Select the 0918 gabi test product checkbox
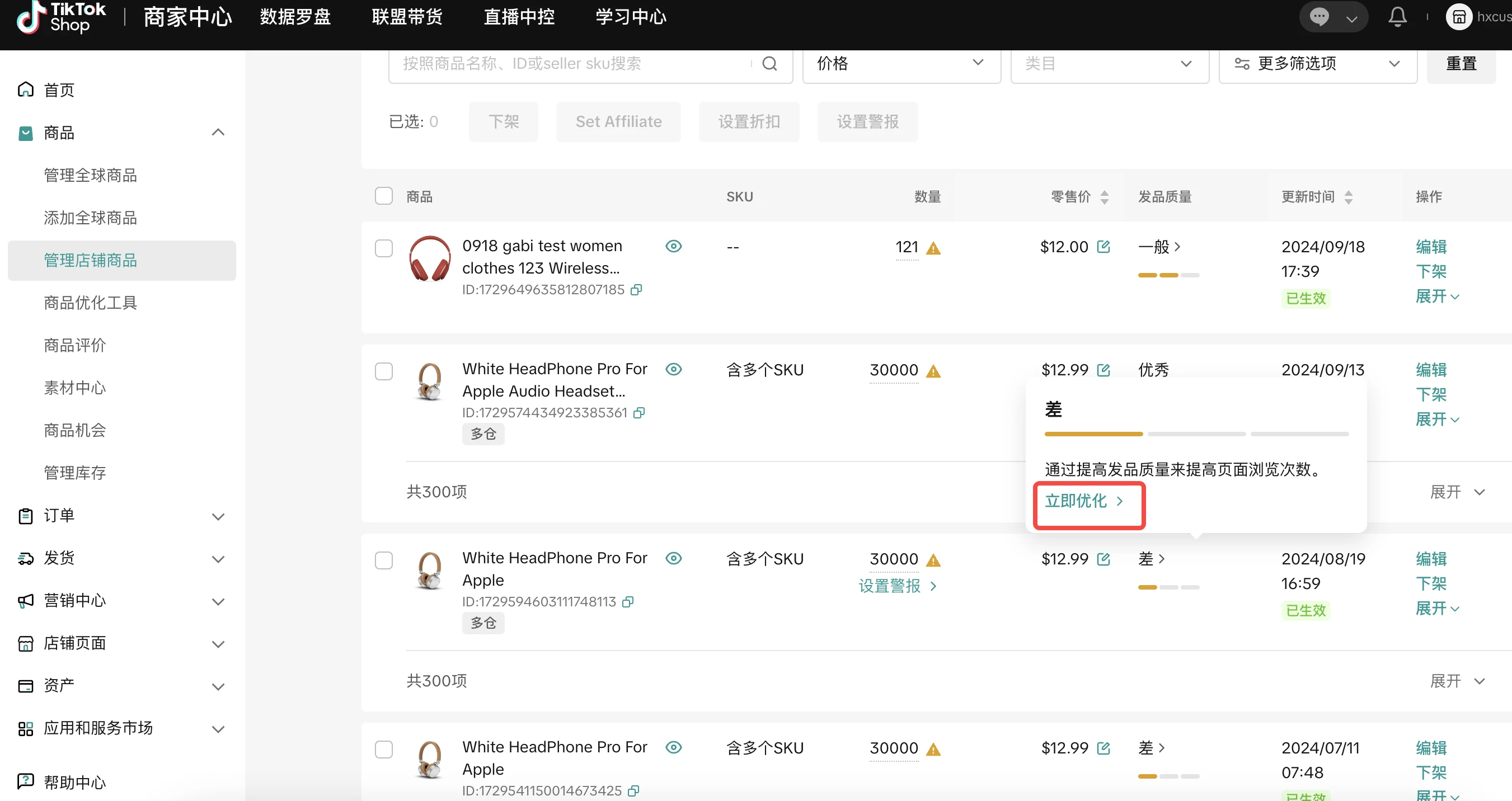This screenshot has height=801, width=1512. click(384, 248)
